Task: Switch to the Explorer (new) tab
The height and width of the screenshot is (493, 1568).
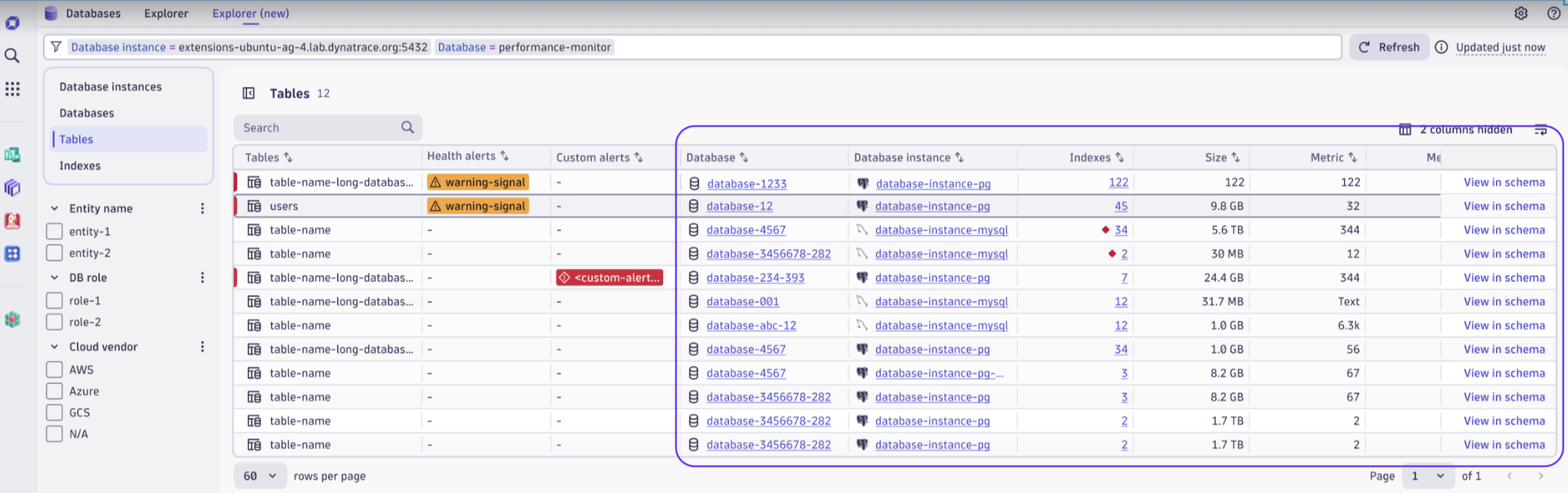Action: 251,13
